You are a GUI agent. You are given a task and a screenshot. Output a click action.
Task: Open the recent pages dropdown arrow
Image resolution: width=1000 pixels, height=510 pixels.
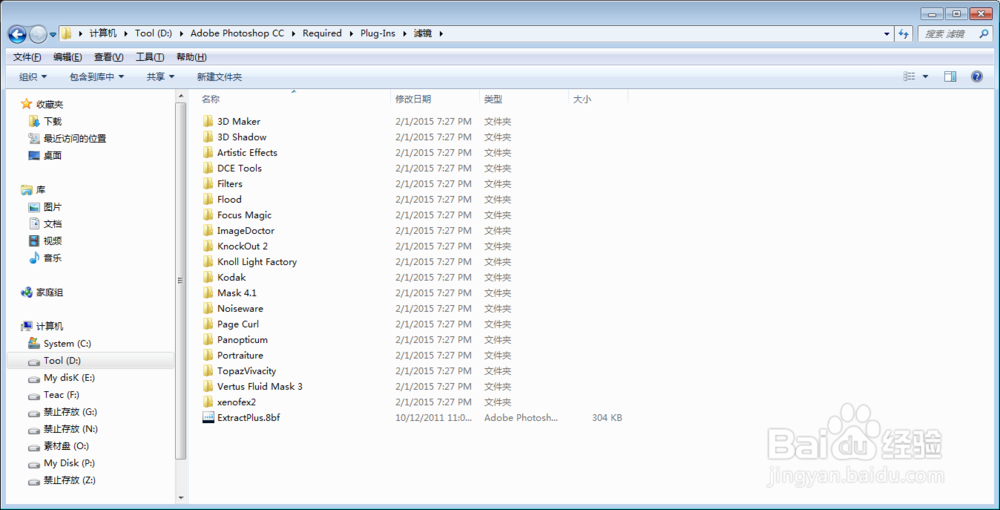53,34
